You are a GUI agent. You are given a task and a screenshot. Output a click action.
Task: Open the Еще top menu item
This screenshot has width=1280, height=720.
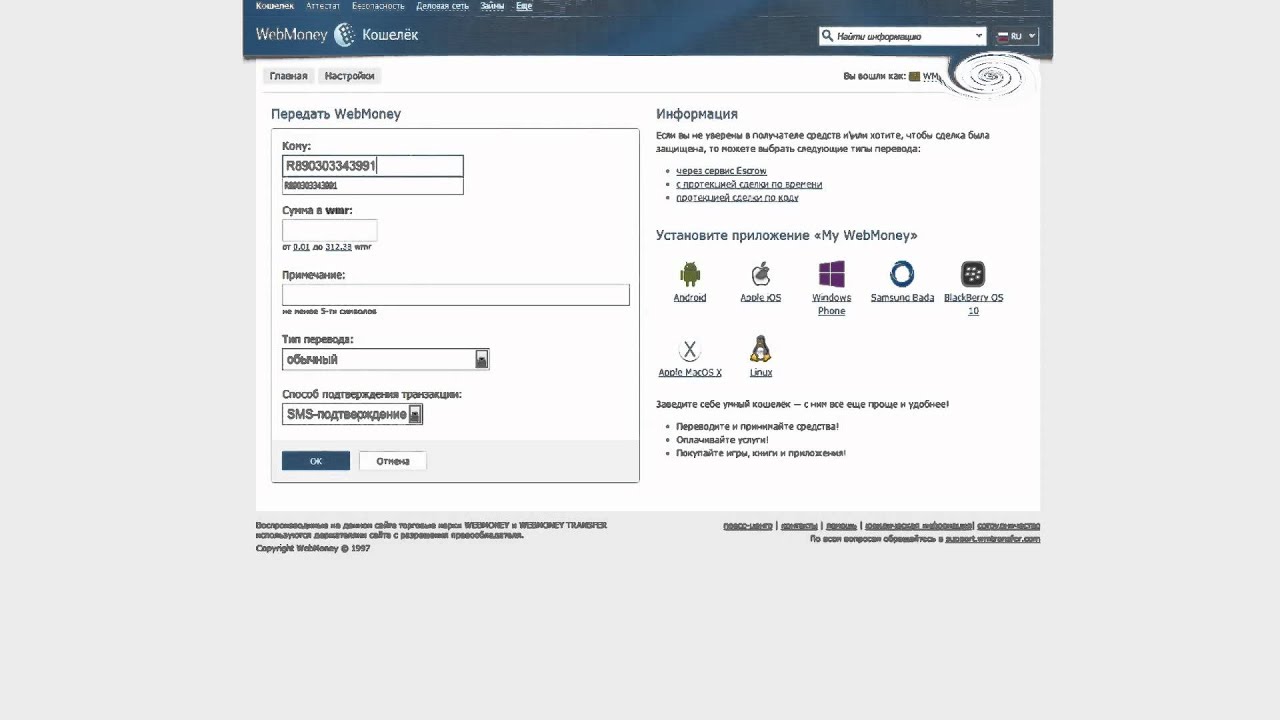coord(524,6)
